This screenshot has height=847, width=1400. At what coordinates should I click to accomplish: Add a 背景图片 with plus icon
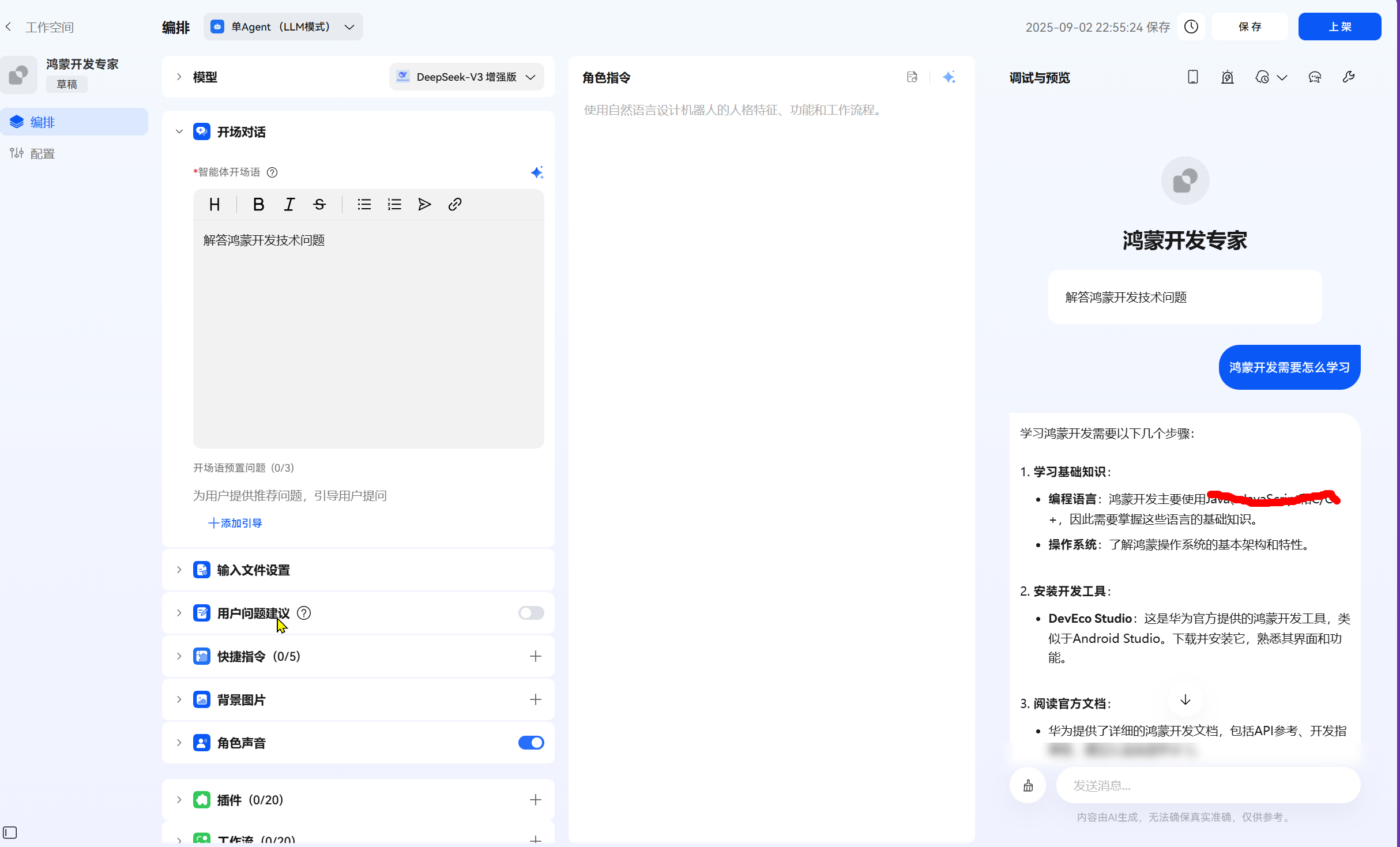tap(536, 699)
